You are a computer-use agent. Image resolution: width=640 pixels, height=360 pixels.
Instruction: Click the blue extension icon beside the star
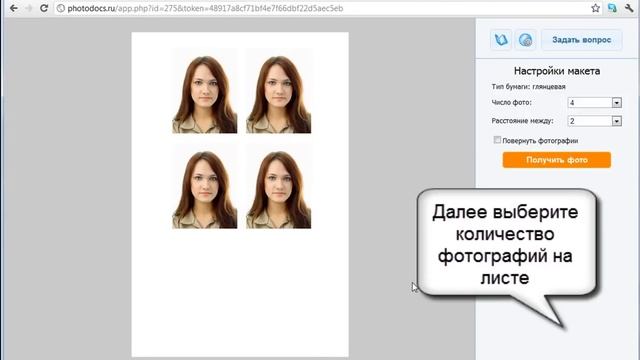[612, 8]
